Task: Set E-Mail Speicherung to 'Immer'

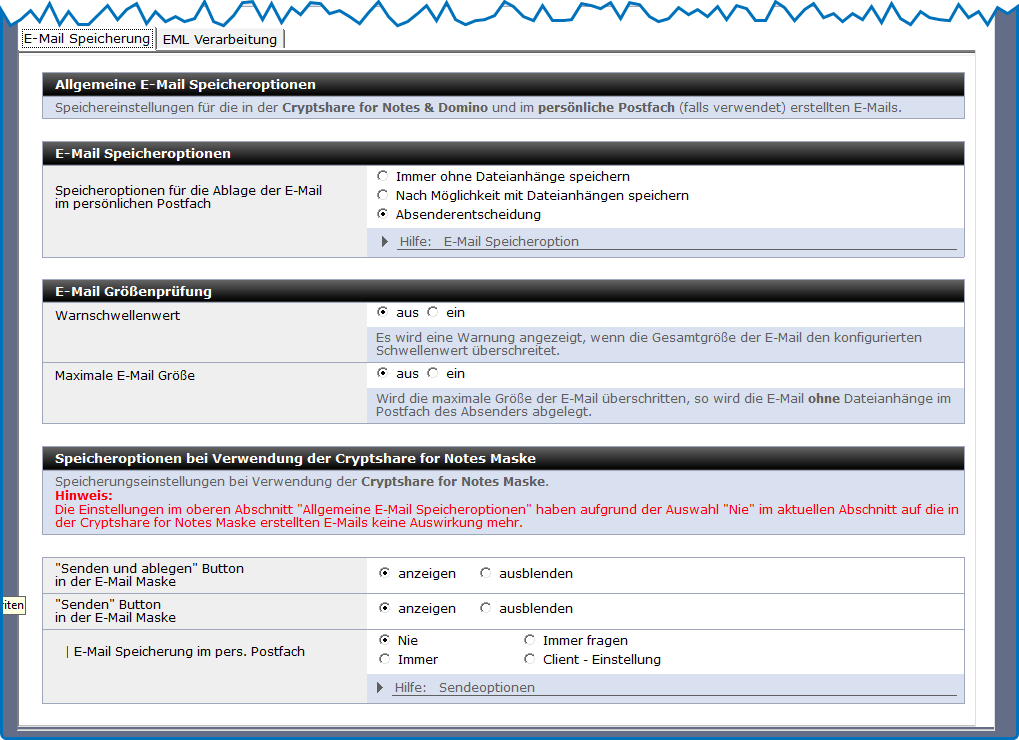Action: (385, 659)
